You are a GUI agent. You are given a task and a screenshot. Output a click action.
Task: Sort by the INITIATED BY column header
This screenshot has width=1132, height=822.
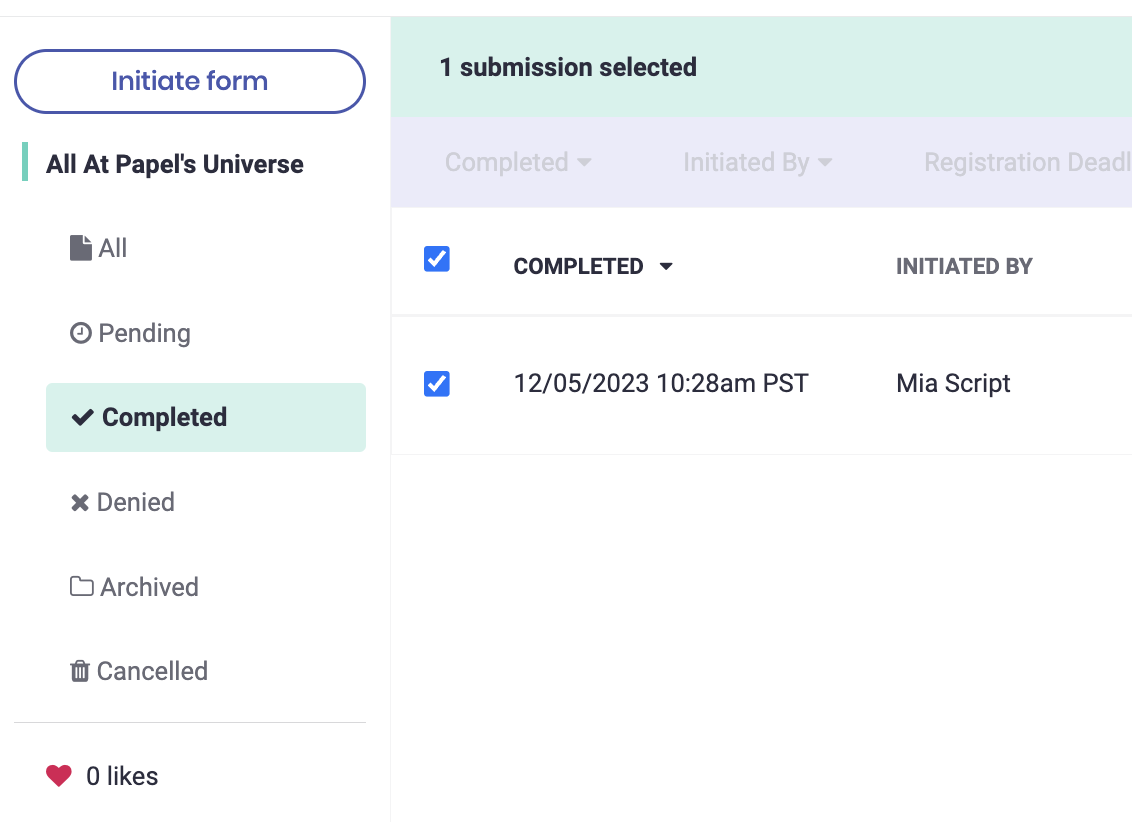(964, 267)
